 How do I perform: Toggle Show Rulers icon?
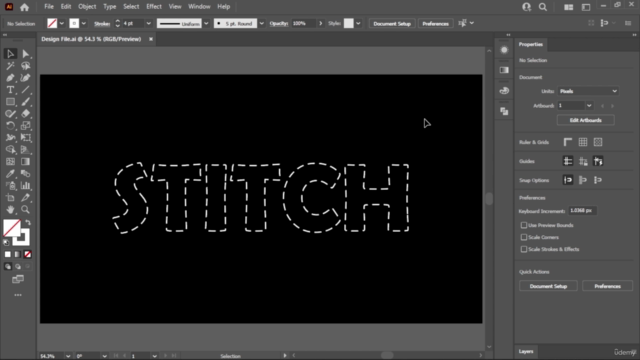coord(568,142)
